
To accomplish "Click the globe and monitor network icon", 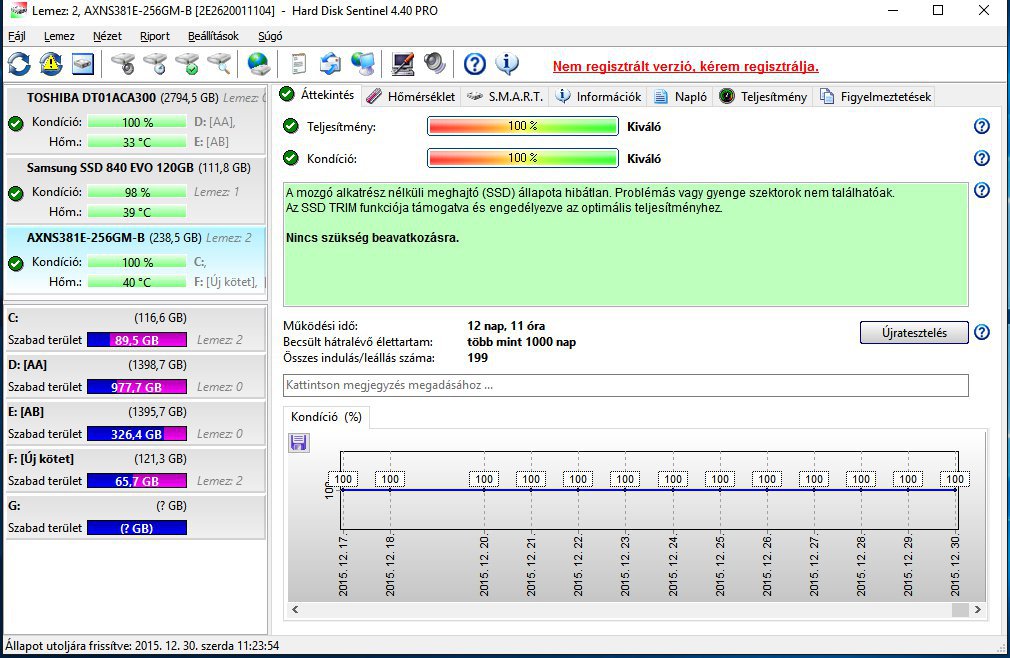I will [x=363, y=64].
